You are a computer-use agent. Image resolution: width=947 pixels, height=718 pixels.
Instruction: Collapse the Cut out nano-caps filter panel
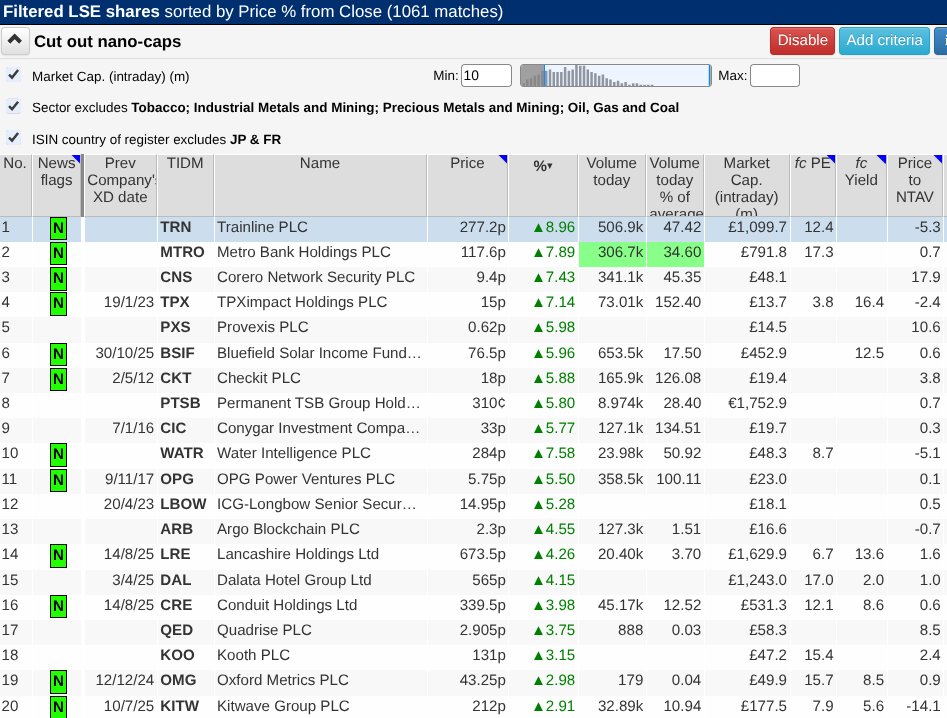14,41
